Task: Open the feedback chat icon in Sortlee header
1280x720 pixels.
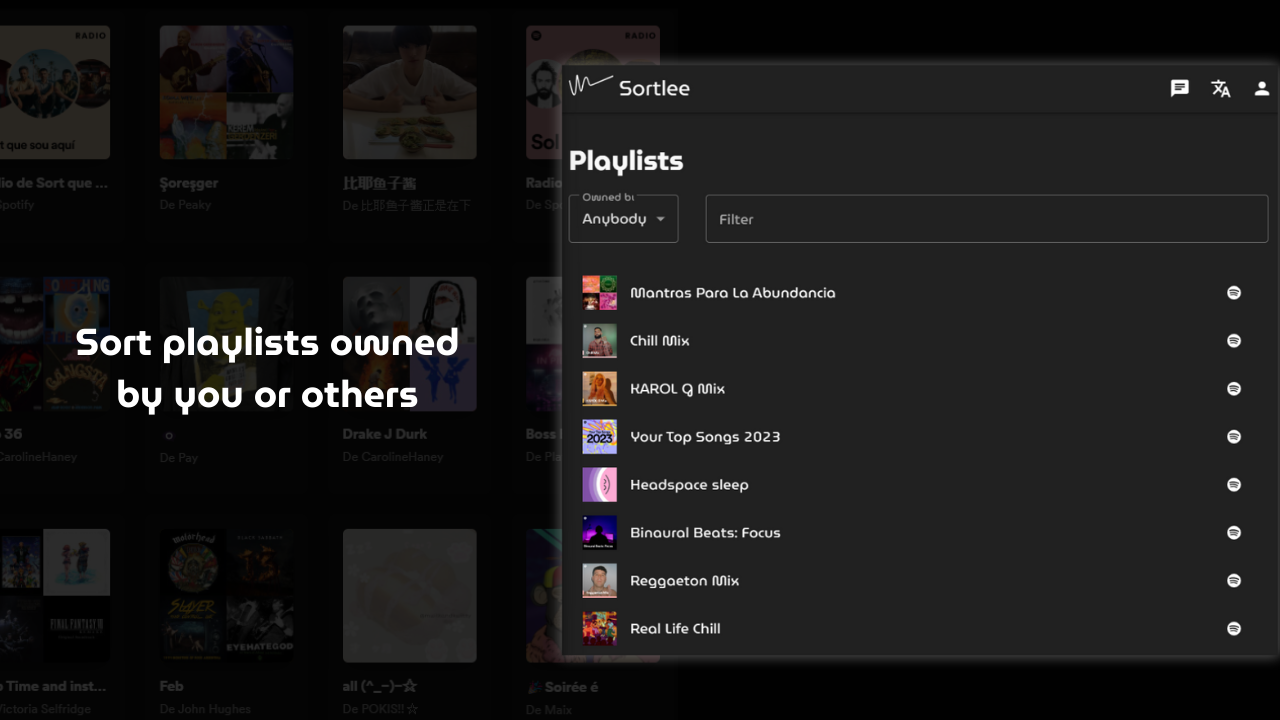Action: click(x=1180, y=88)
